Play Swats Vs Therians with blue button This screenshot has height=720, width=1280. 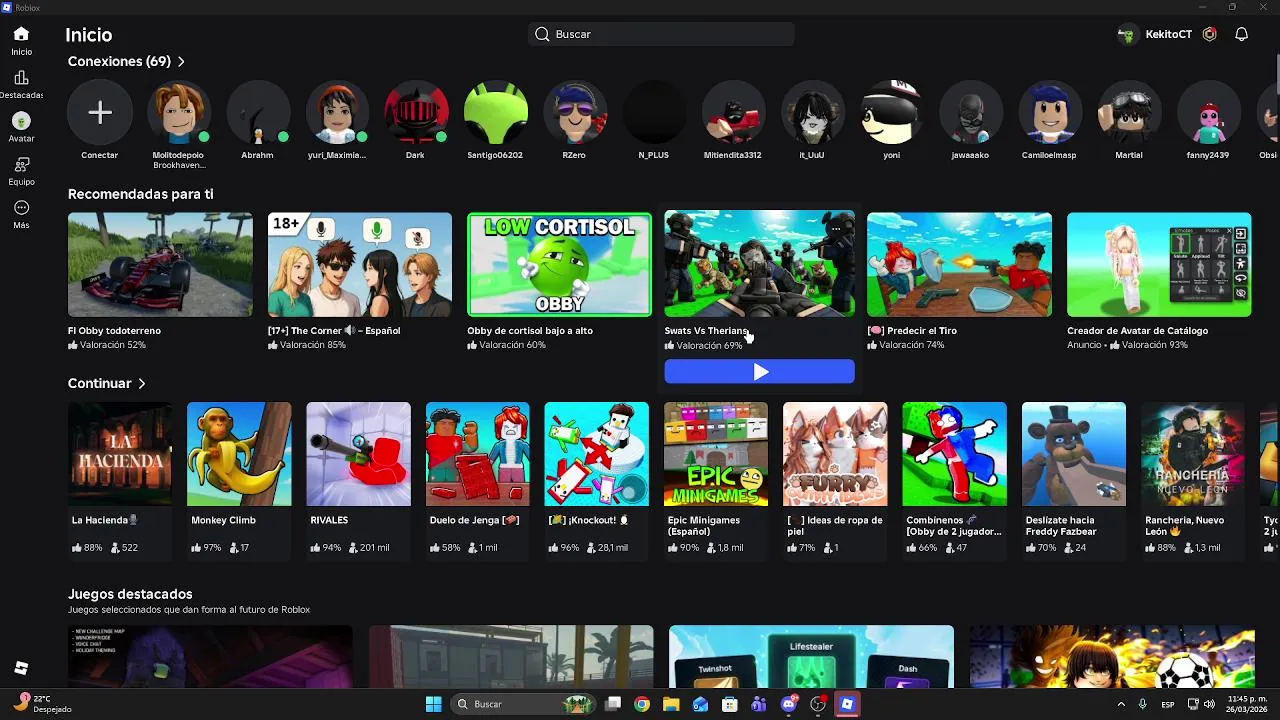pyautogui.click(x=759, y=372)
